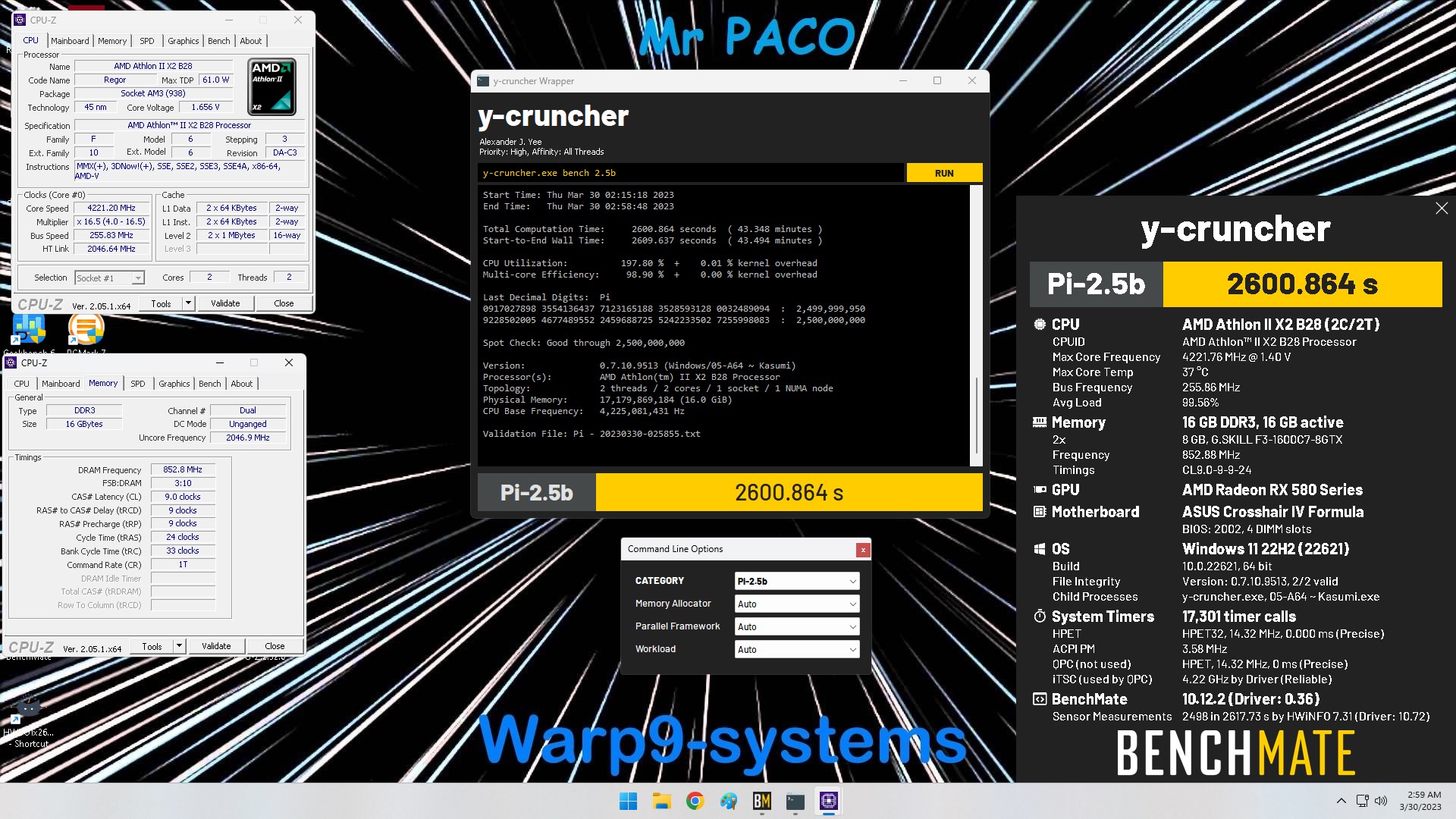Expand Tools arrow in top CPU-Z
Screen dimensions: 1456x819
click(x=188, y=303)
